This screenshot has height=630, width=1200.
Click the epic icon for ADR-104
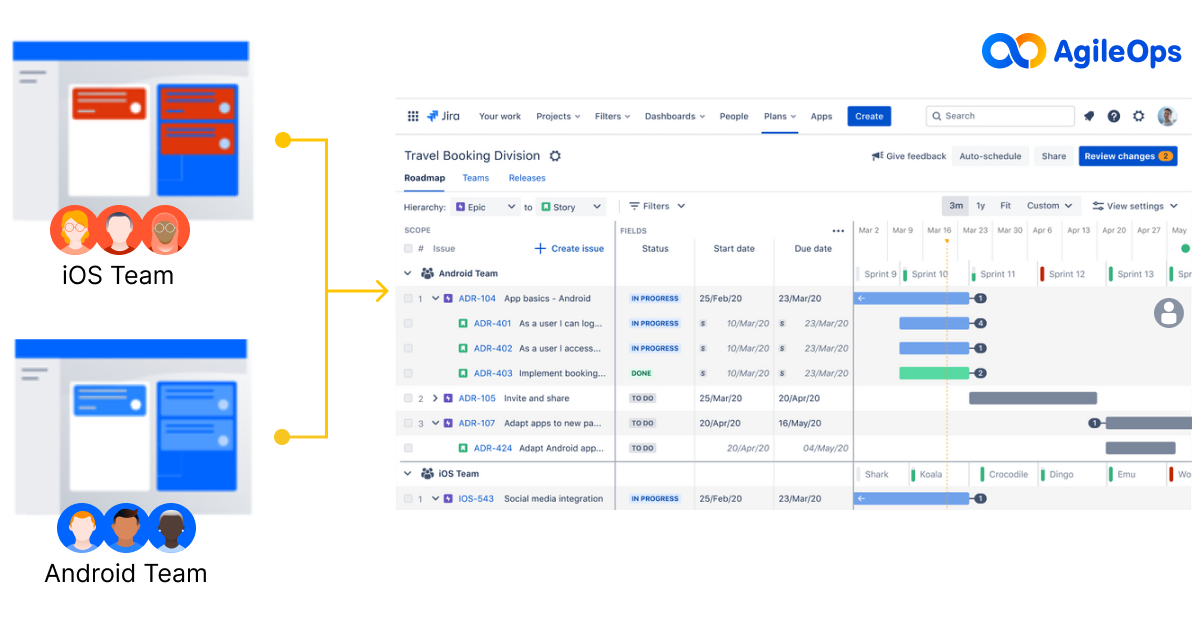tap(448, 299)
